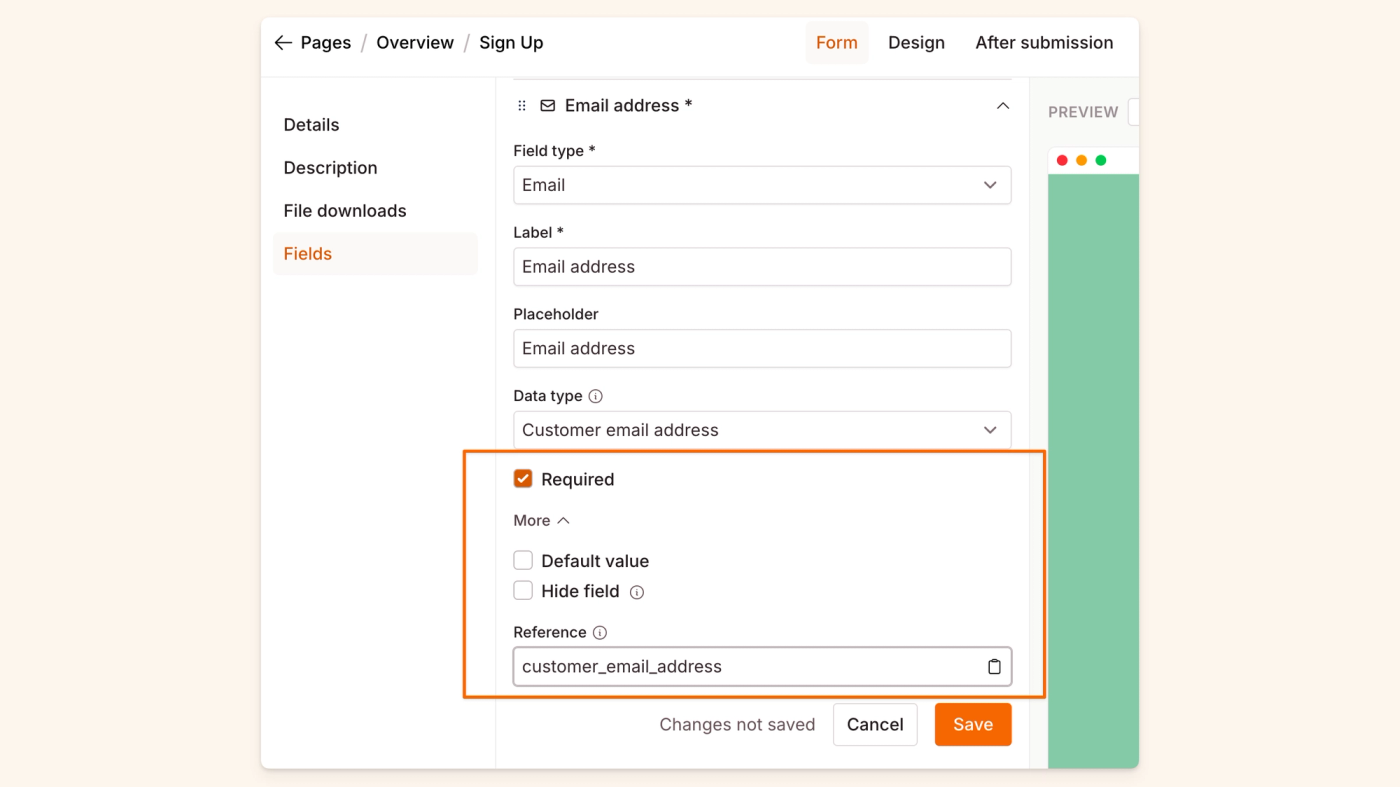Select Fields in the sidebar
1400x787 pixels.
[x=375, y=254]
